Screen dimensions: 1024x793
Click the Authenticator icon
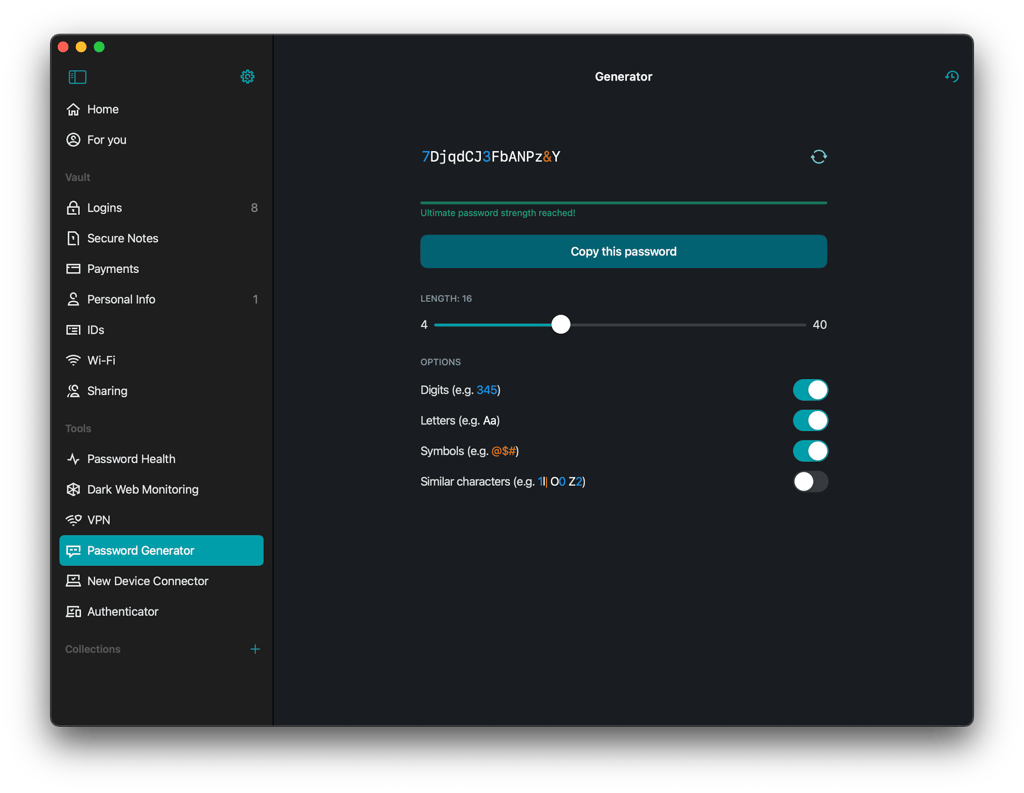click(73, 611)
